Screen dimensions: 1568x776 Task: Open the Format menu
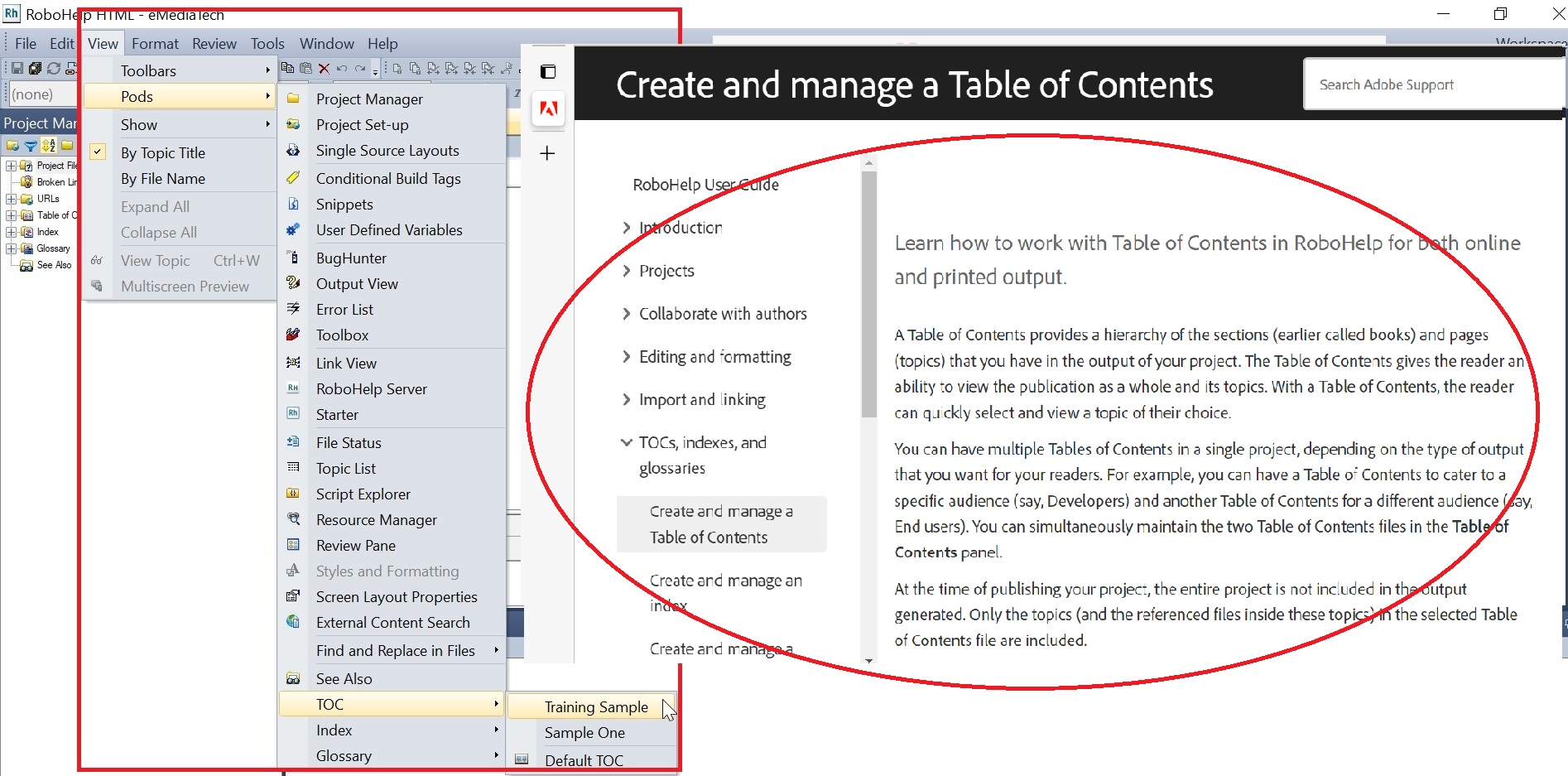click(155, 43)
